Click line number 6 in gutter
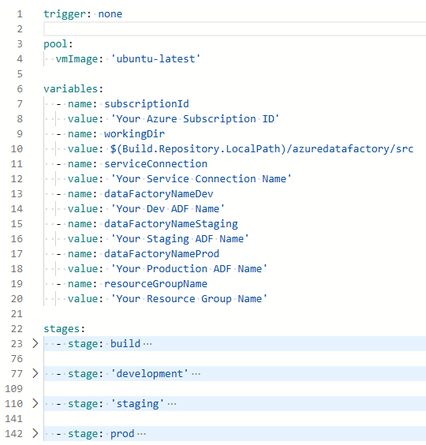This screenshot has width=426, height=445. coord(20,89)
